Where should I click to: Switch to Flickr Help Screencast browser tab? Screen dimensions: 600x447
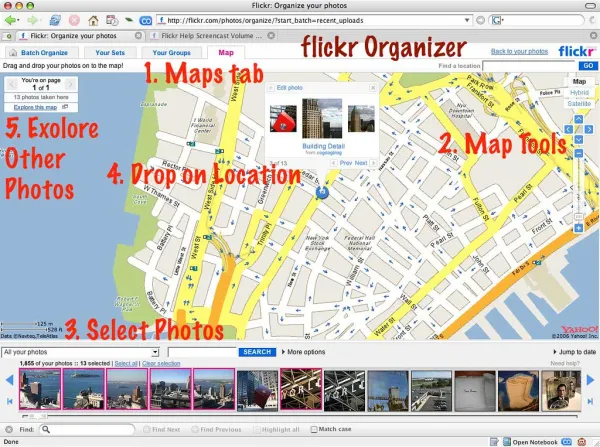click(212, 36)
